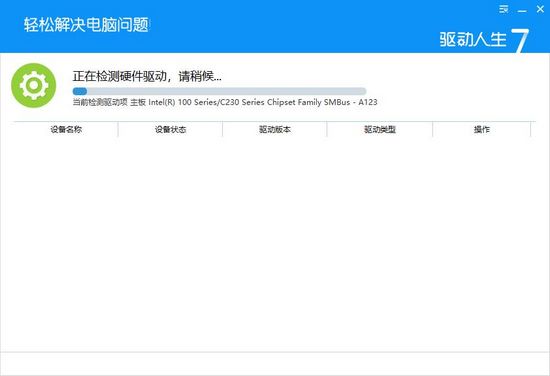The width and height of the screenshot is (550, 376).
Task: Select the 驱动类型 column header
Action: pos(380,129)
